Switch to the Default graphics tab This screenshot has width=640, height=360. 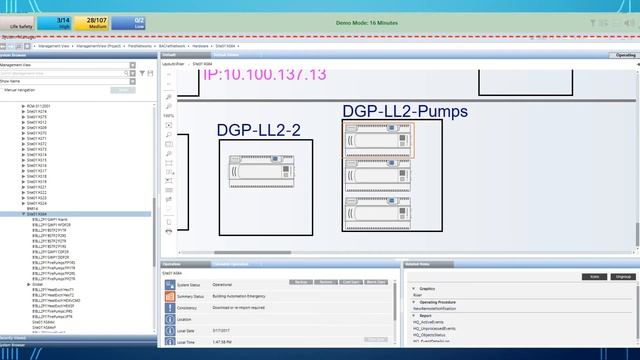coord(185,55)
